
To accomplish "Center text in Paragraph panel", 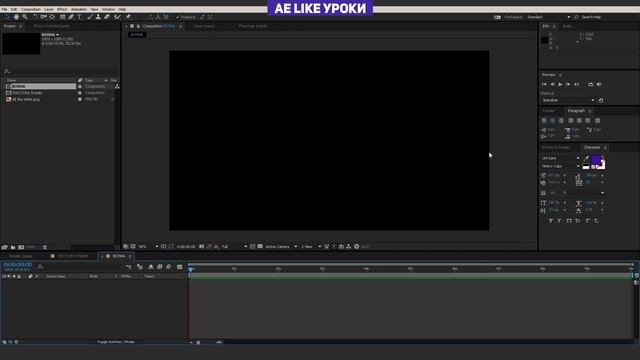I will tap(553, 121).
